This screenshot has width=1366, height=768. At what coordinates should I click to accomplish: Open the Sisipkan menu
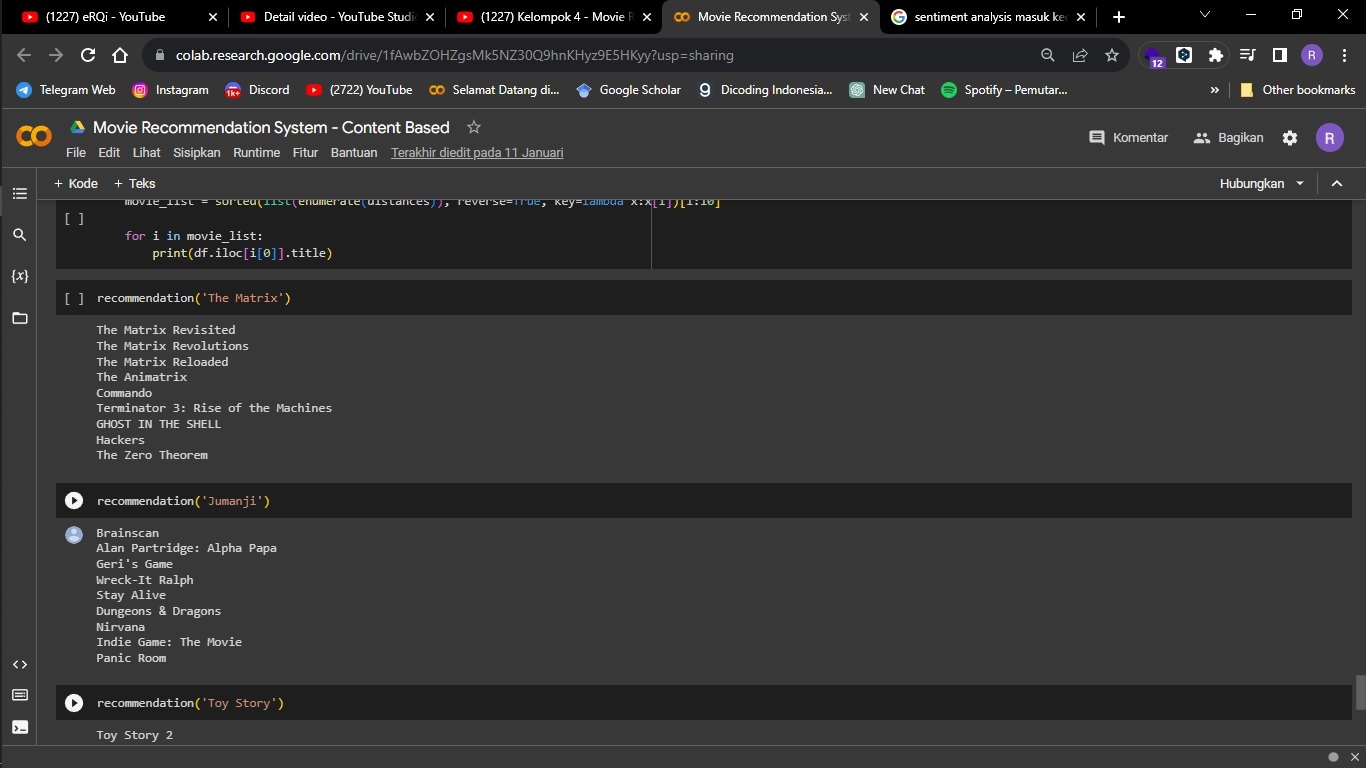pyautogui.click(x=197, y=153)
